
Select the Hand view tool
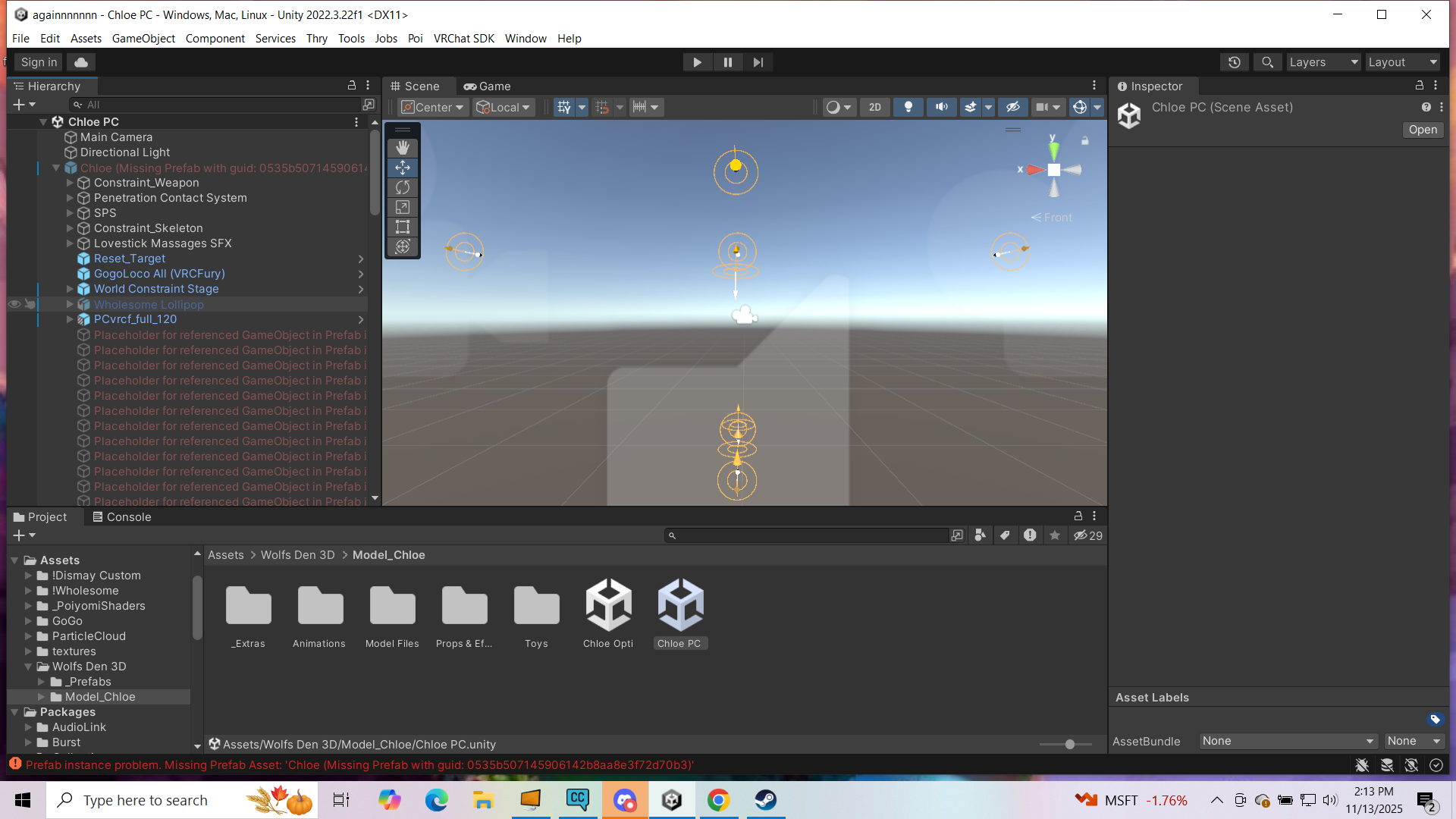[403, 147]
